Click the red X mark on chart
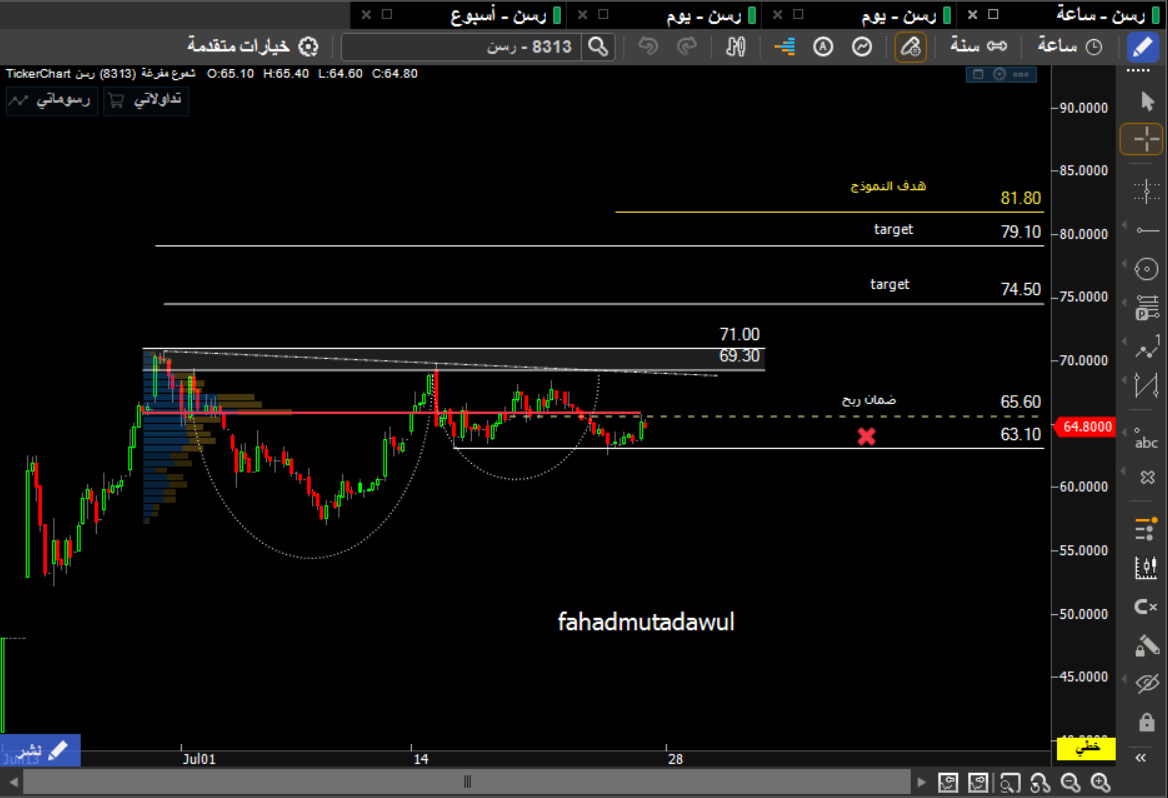Viewport: 1168px width, 798px height. pyautogui.click(x=866, y=436)
